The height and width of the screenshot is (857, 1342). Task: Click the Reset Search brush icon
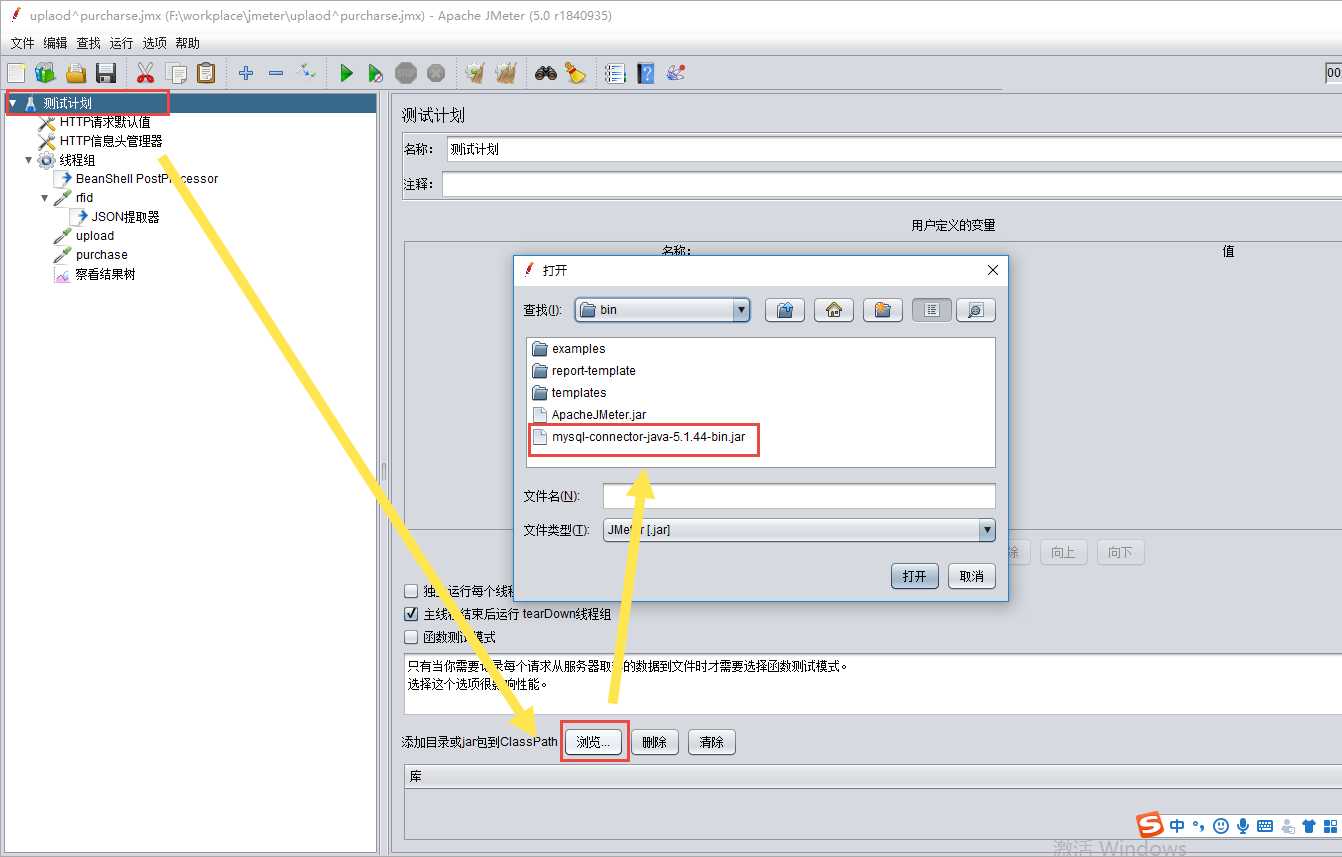[x=575, y=73]
